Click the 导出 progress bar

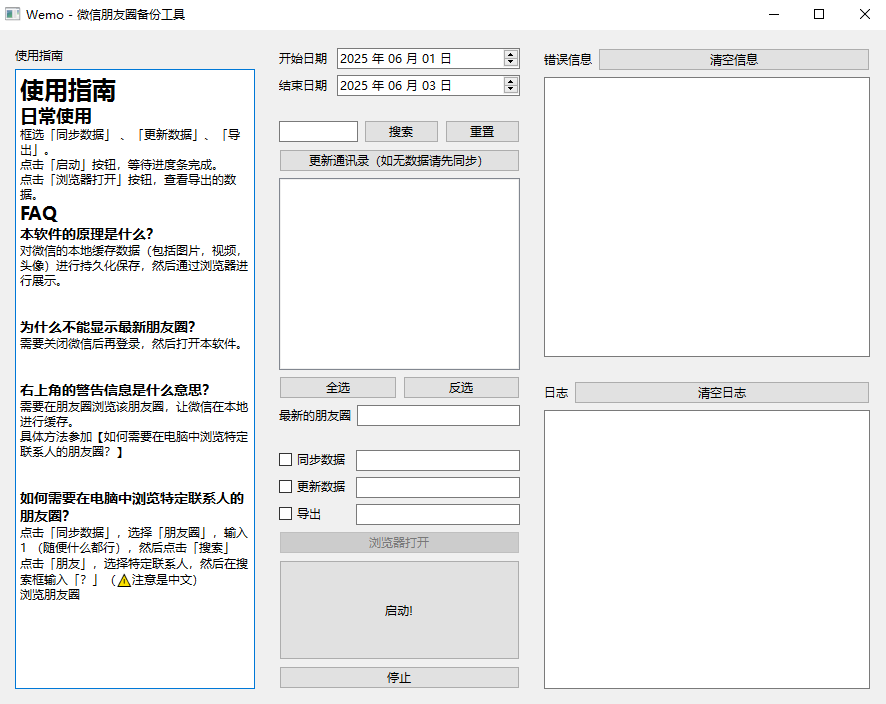coord(438,515)
